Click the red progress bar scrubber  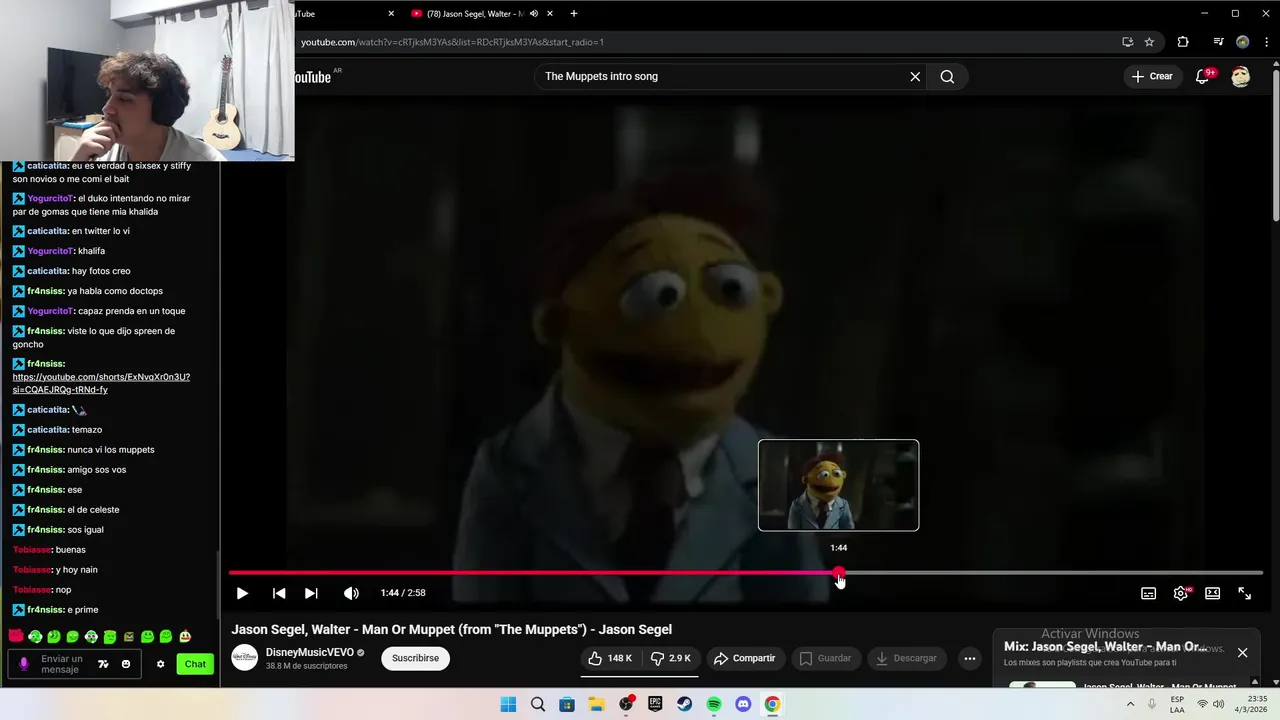tap(839, 573)
